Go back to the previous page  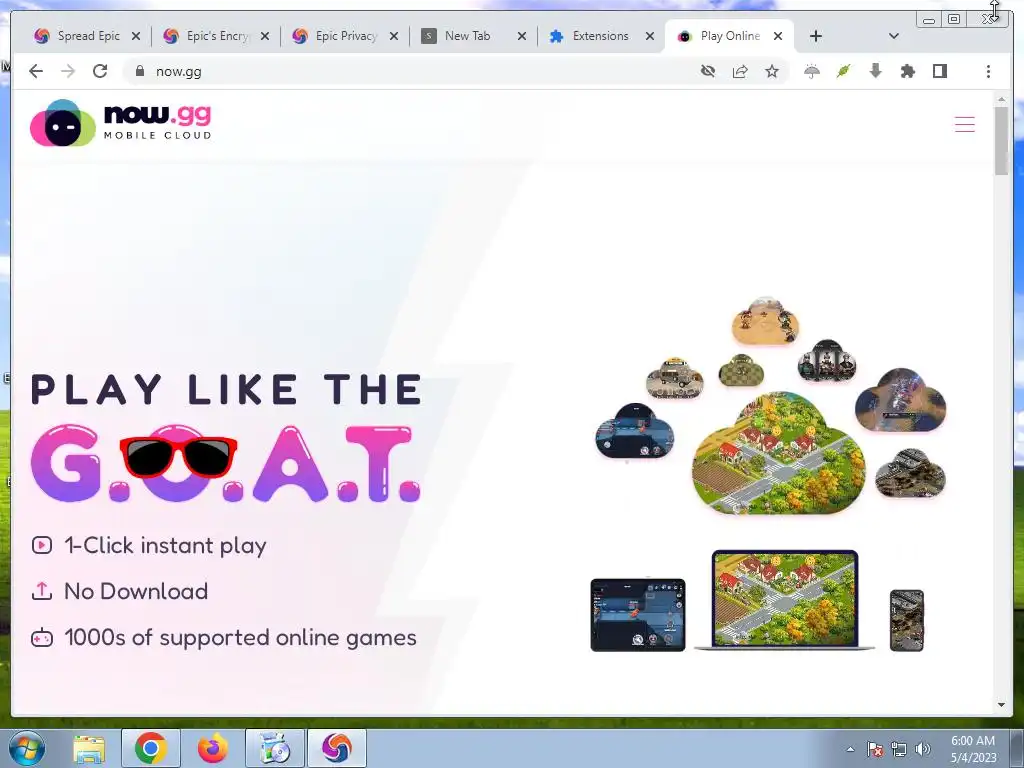[x=36, y=71]
